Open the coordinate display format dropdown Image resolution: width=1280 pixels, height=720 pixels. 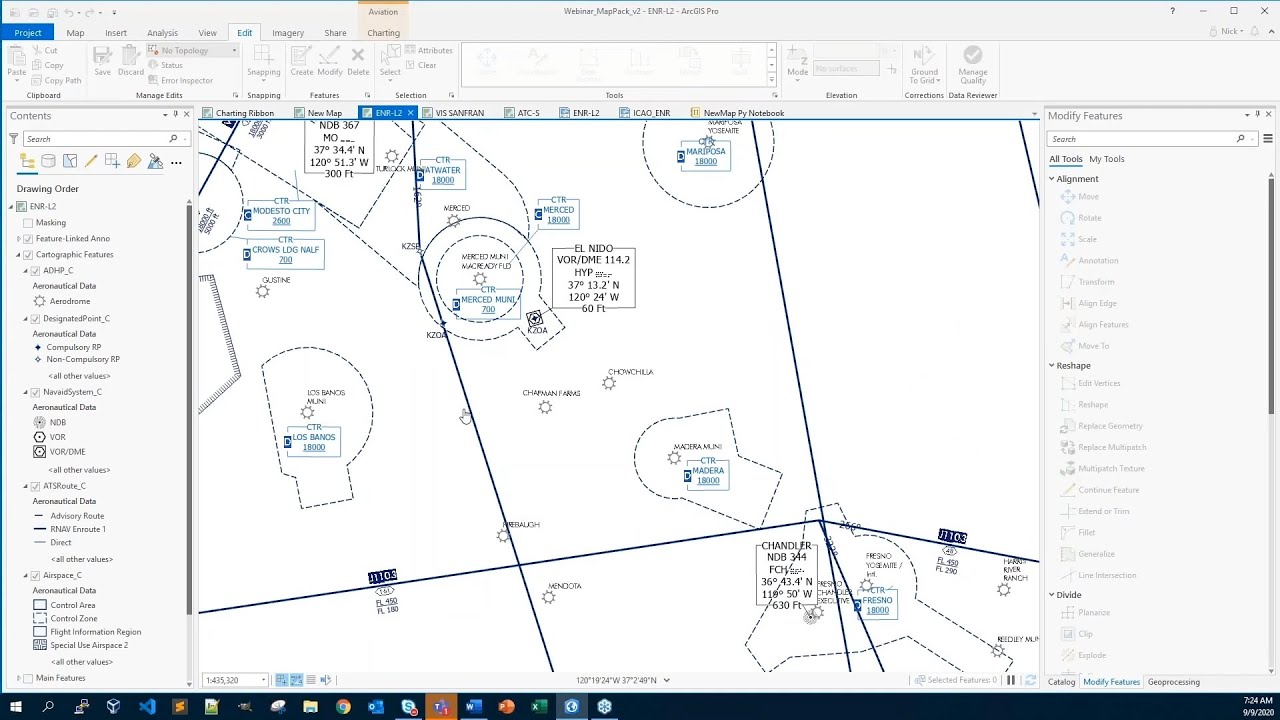[x=667, y=680]
